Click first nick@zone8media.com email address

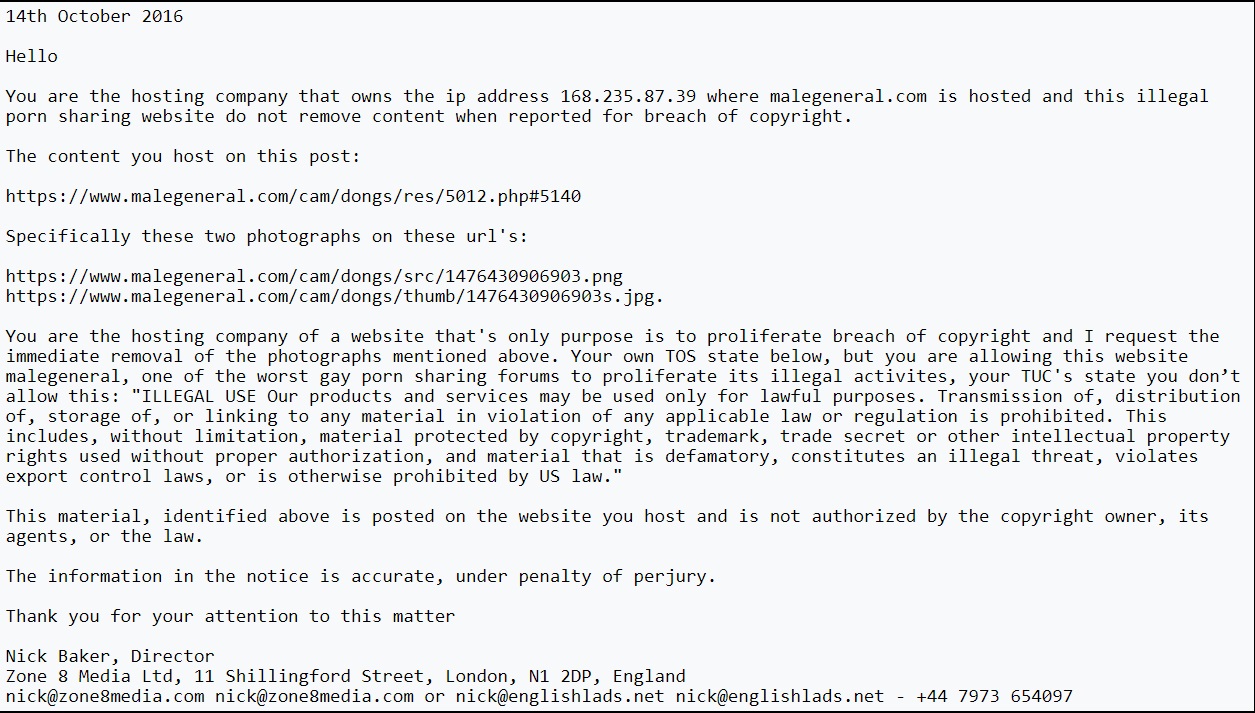tap(105, 696)
